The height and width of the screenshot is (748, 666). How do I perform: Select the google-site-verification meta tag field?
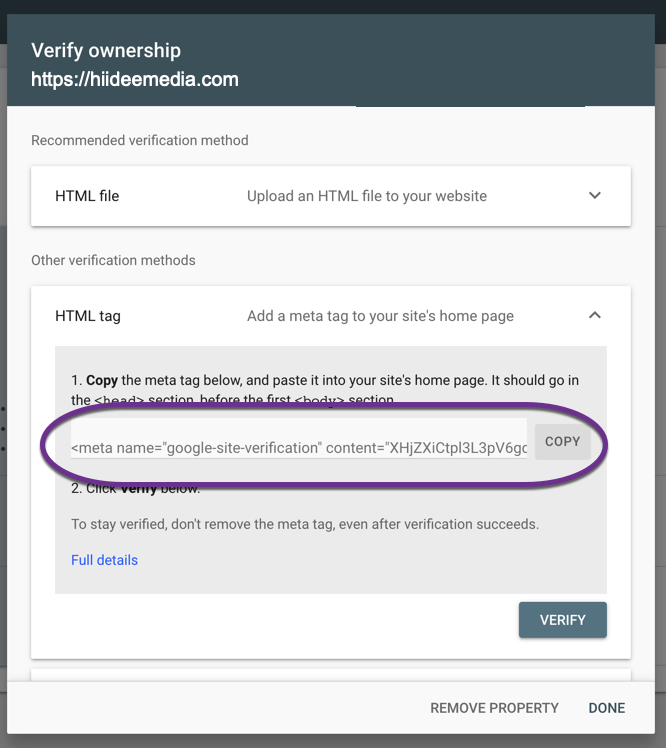click(x=299, y=439)
